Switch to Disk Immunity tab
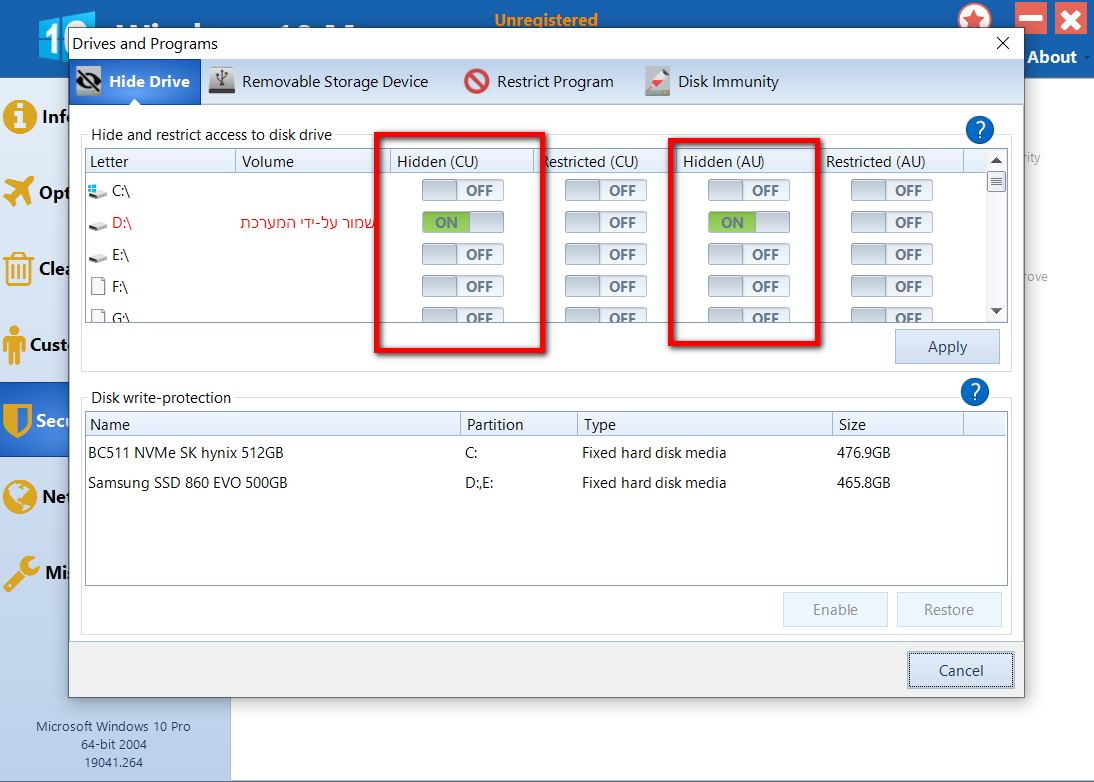1094x782 pixels. tap(711, 82)
